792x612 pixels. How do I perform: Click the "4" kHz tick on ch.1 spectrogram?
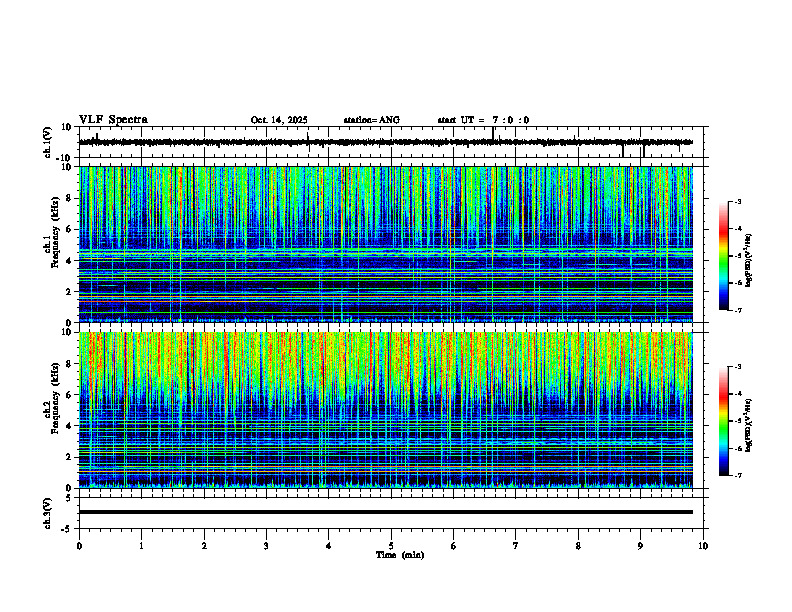70,261
